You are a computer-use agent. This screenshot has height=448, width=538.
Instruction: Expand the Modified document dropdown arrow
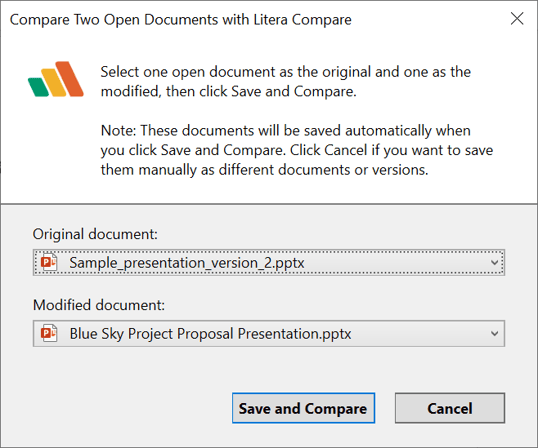494,334
